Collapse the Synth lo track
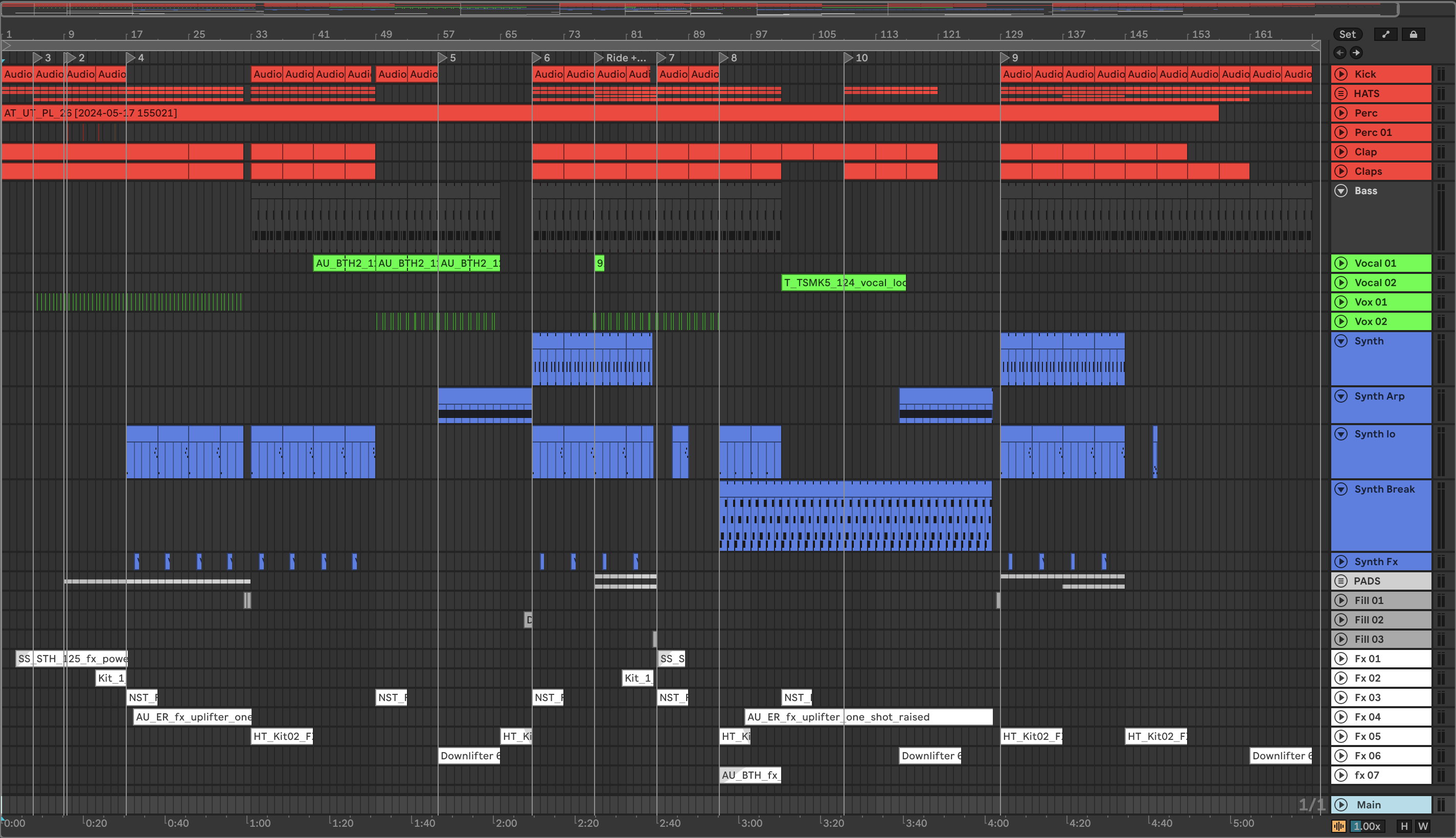Screen dimensions: 1456x838 pyautogui.click(x=1341, y=434)
